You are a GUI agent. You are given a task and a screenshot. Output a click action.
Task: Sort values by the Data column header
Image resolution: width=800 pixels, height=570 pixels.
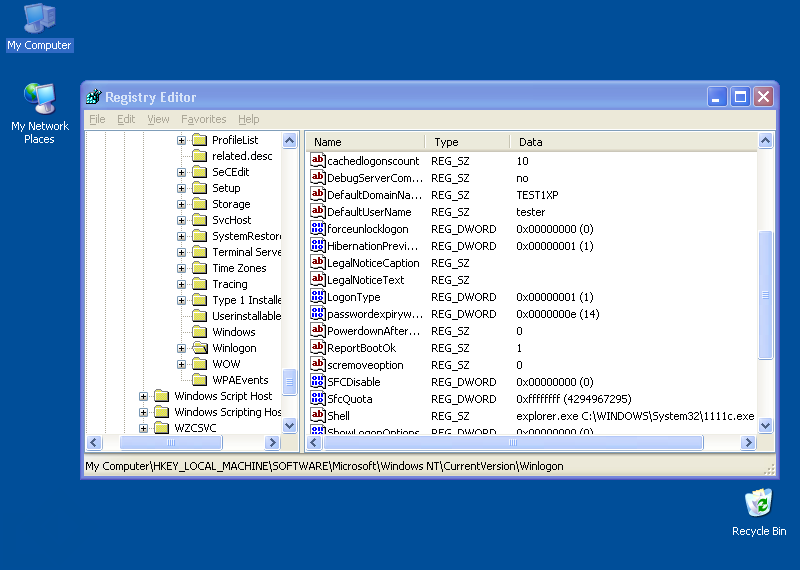pyautogui.click(x=633, y=142)
